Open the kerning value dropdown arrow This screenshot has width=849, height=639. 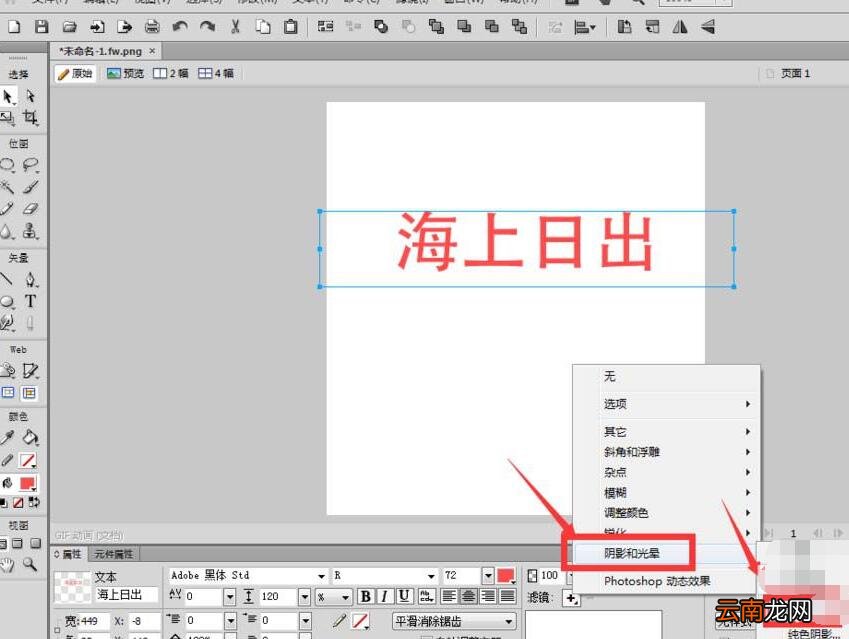click(230, 596)
